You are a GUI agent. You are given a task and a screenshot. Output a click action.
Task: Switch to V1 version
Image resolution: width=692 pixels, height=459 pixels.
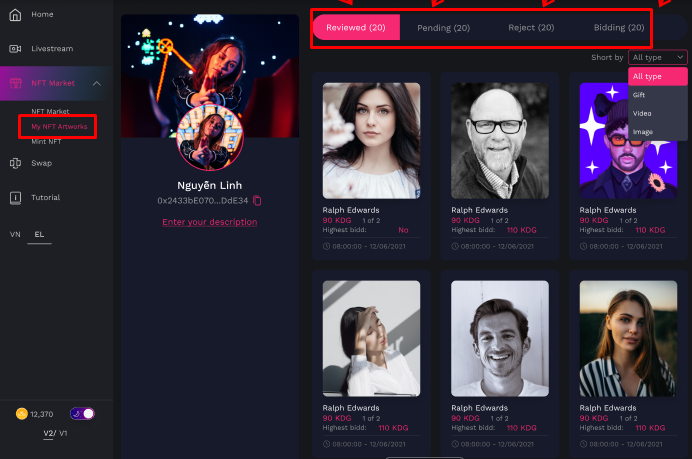click(x=63, y=433)
